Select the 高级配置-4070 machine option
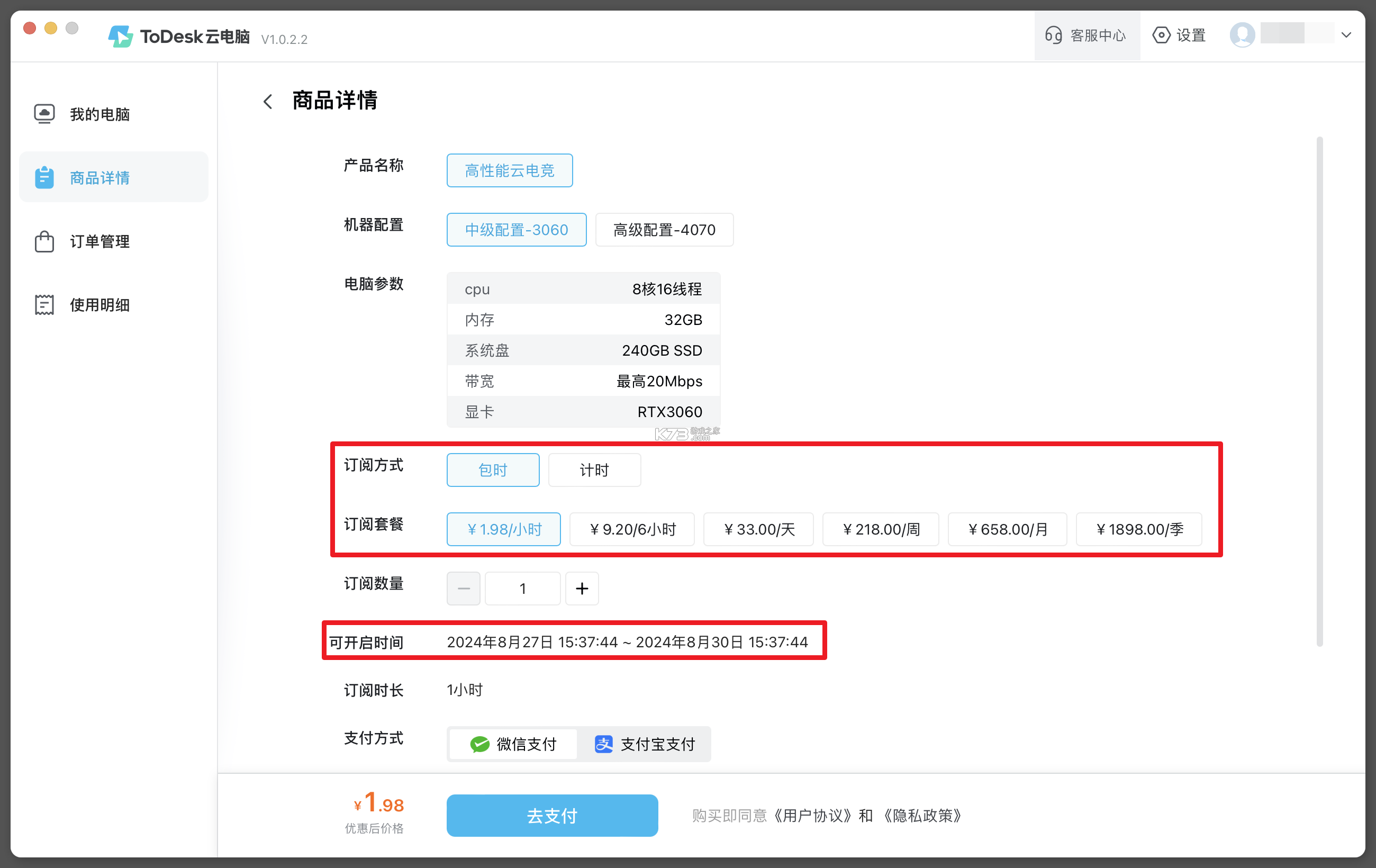 [664, 229]
